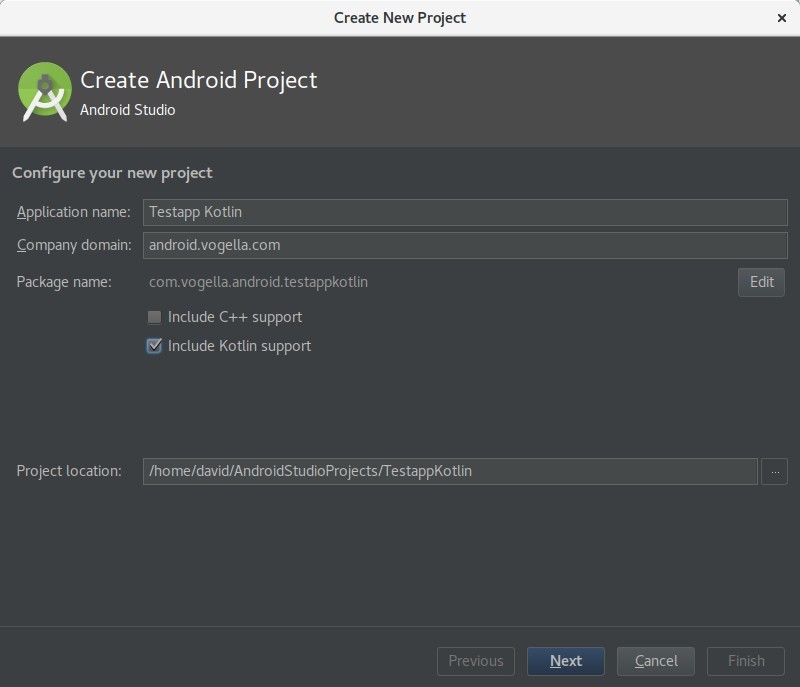Click the 'Include Kotlin support' label text
Image resolution: width=800 pixels, height=687 pixels.
pyautogui.click(x=239, y=346)
